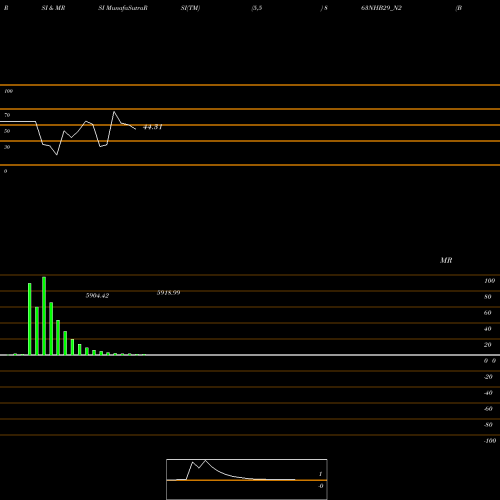Click the 'SI MunafaSutraR' header text
The height and width of the screenshot is (500, 500).
pyautogui.click(x=123, y=8)
